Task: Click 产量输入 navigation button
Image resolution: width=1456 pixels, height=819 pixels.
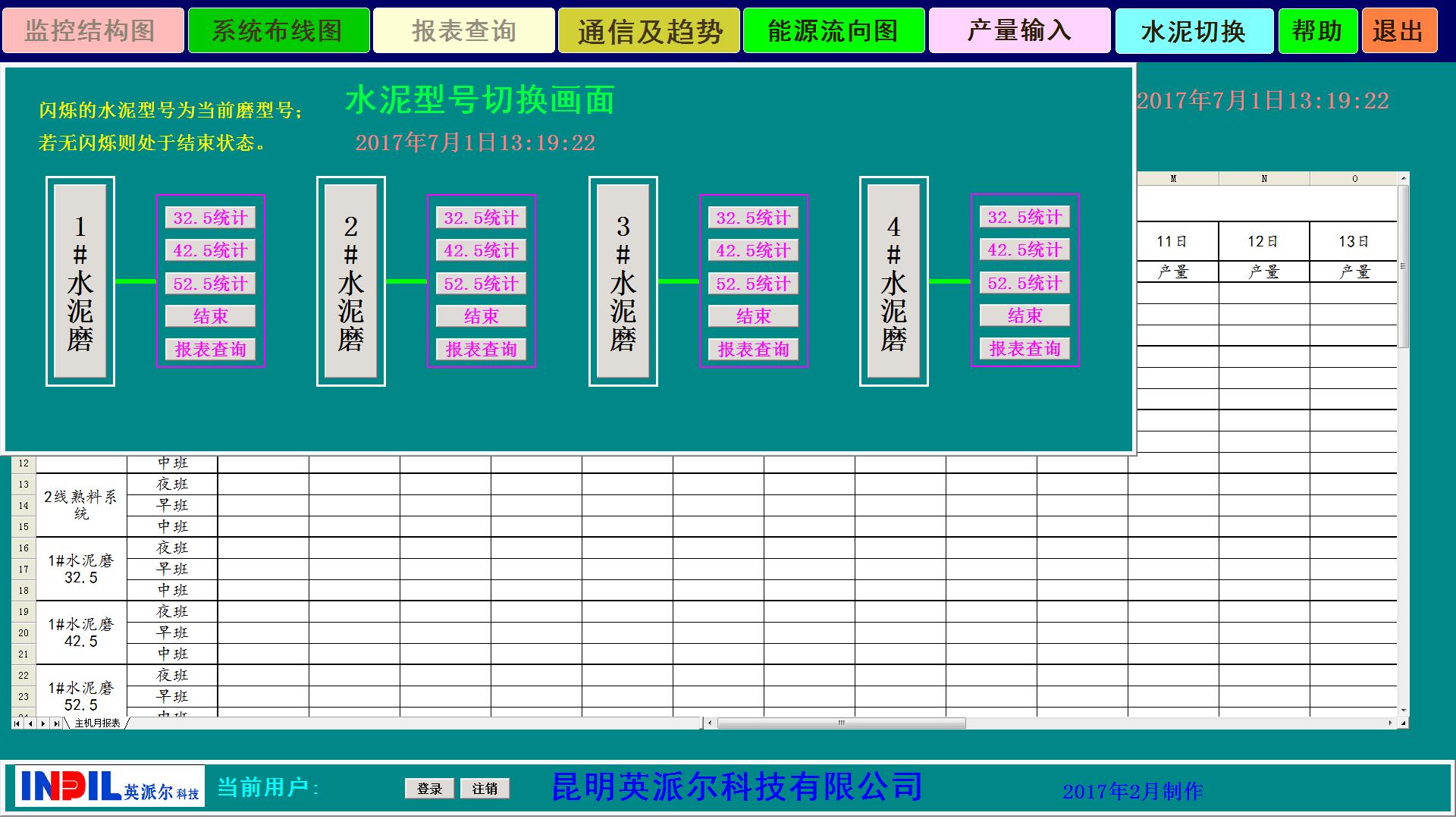Action: pos(1019,31)
